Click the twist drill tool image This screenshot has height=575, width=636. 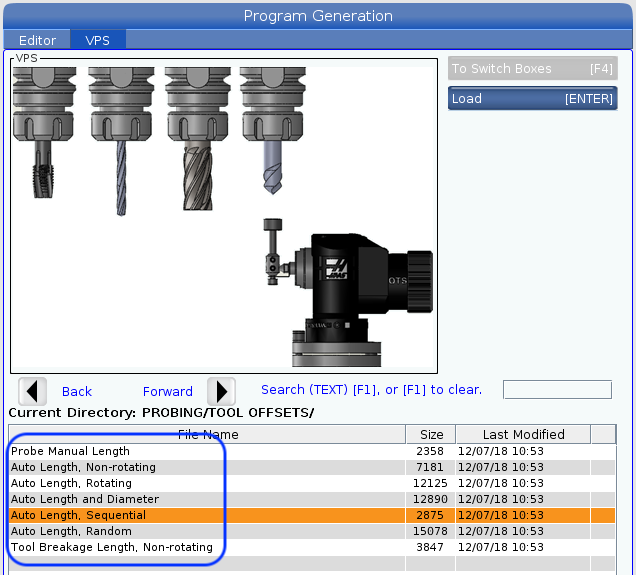tap(119, 130)
